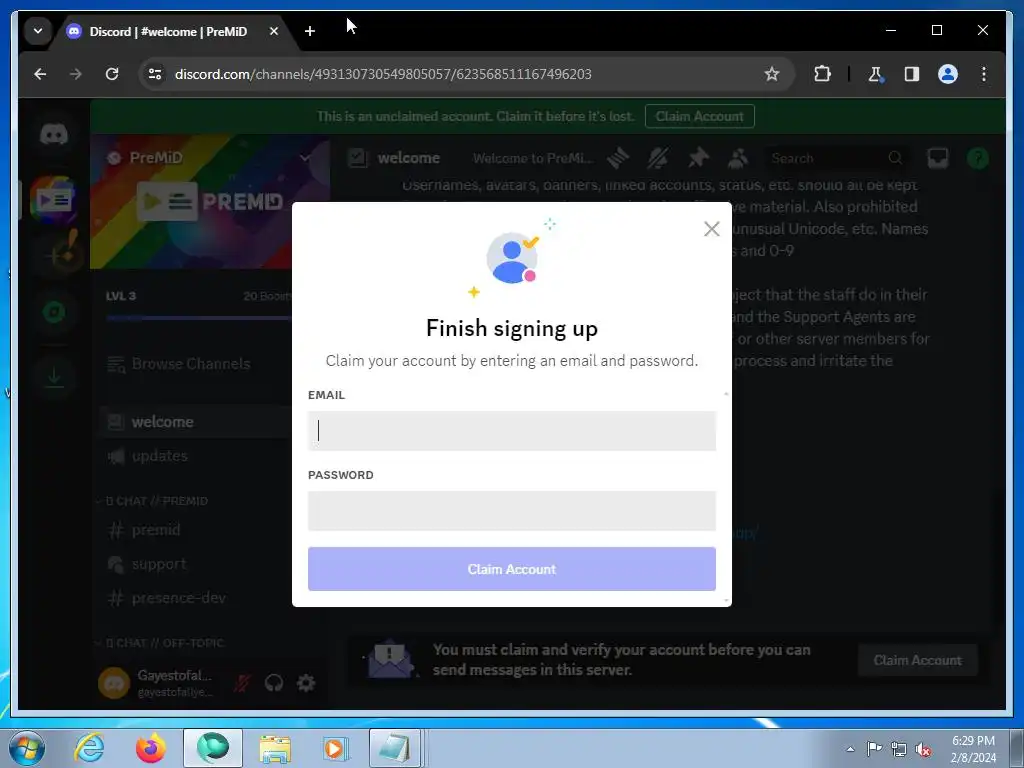Image resolution: width=1024 pixels, height=768 pixels.
Task: Open the Threads icon in channel header
Action: [x=618, y=158]
